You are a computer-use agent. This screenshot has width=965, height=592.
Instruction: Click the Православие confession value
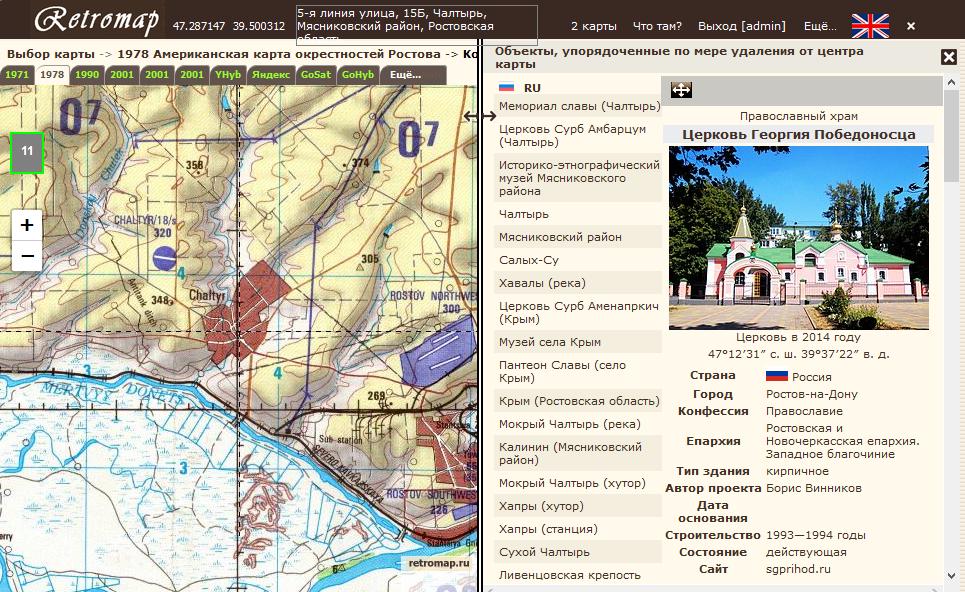click(804, 411)
